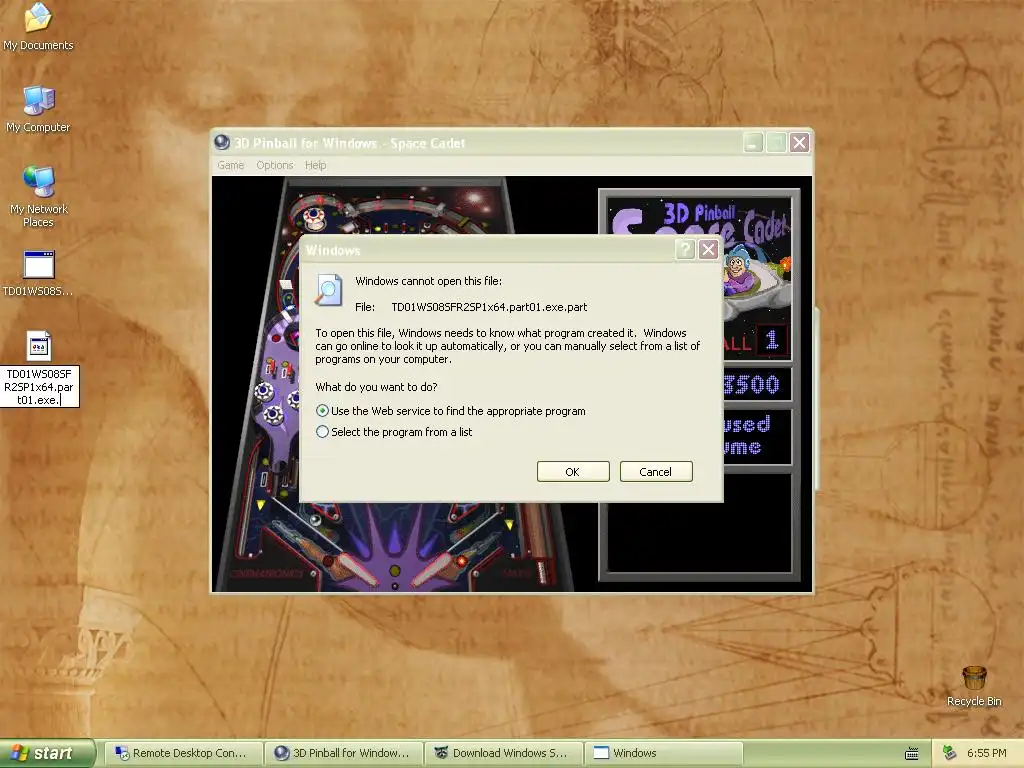Click the filename rename edit box on desktop

pos(39,387)
